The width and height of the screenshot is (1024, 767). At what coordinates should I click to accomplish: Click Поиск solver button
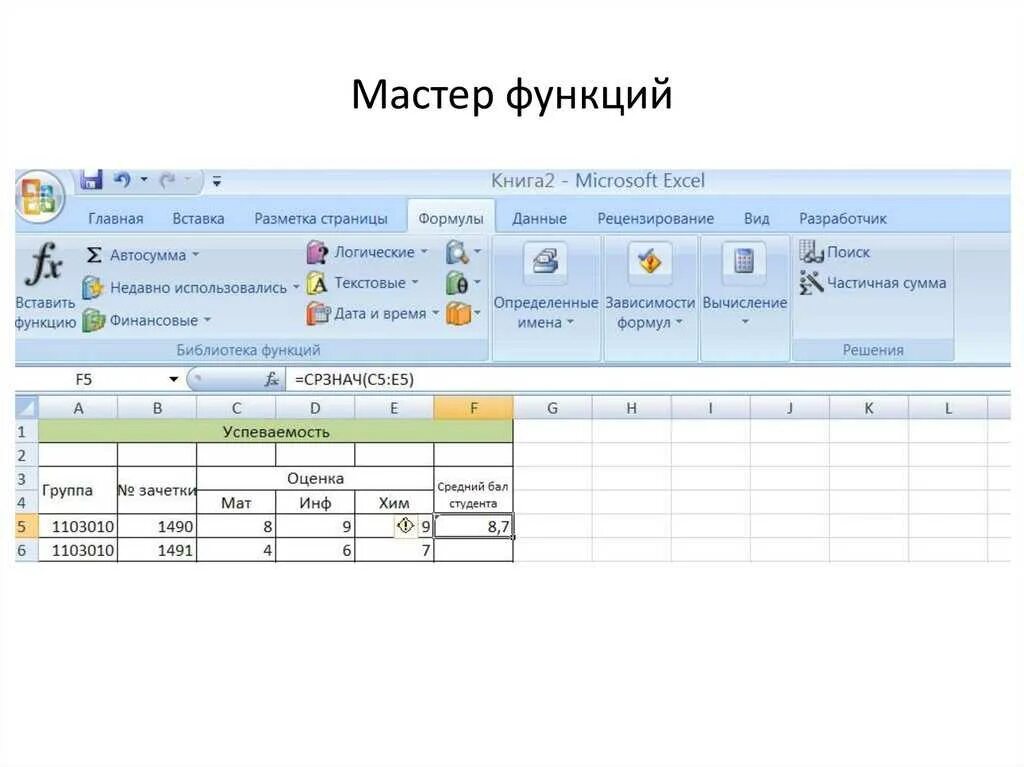click(835, 252)
